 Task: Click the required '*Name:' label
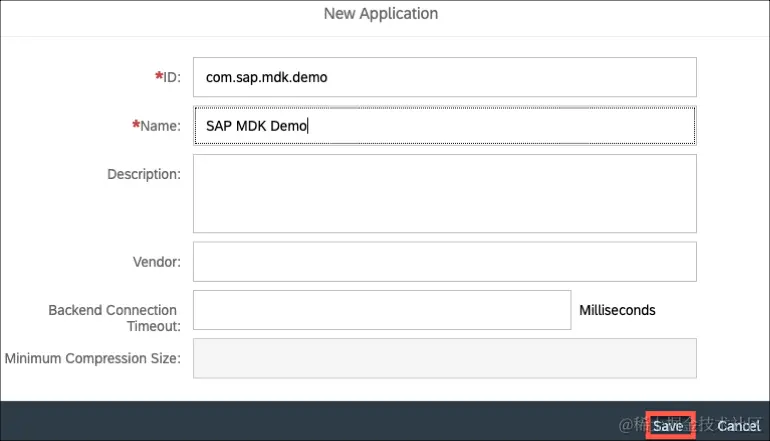(x=156, y=126)
